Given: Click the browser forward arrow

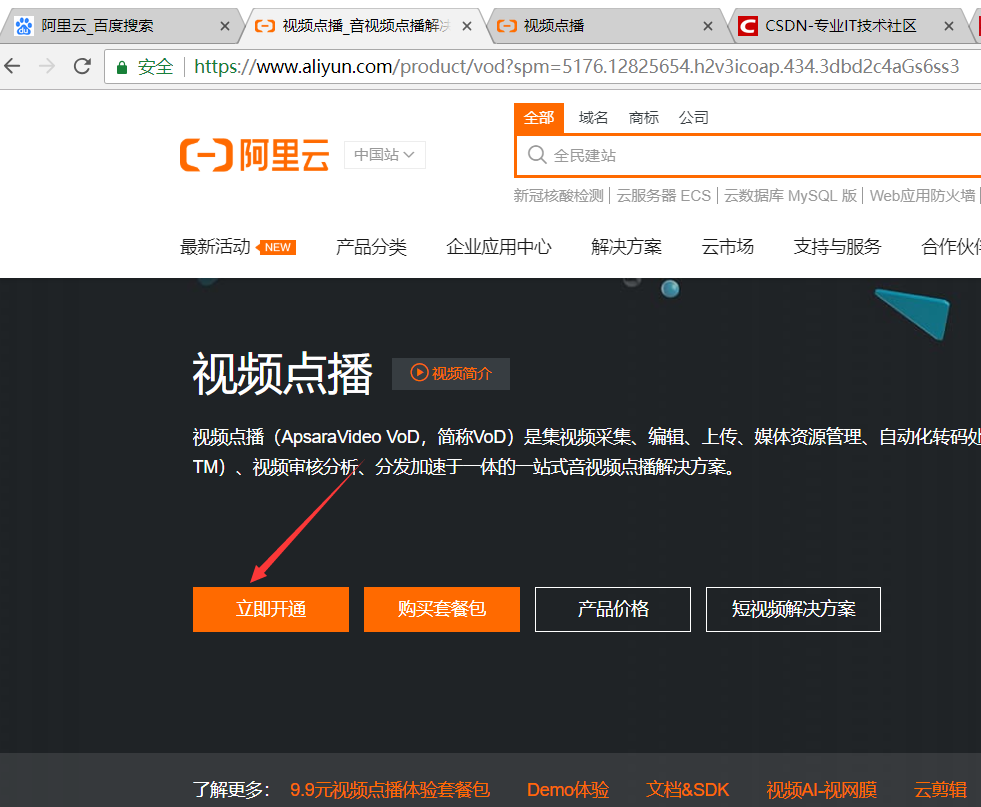Looking at the screenshot, I should [x=47, y=66].
